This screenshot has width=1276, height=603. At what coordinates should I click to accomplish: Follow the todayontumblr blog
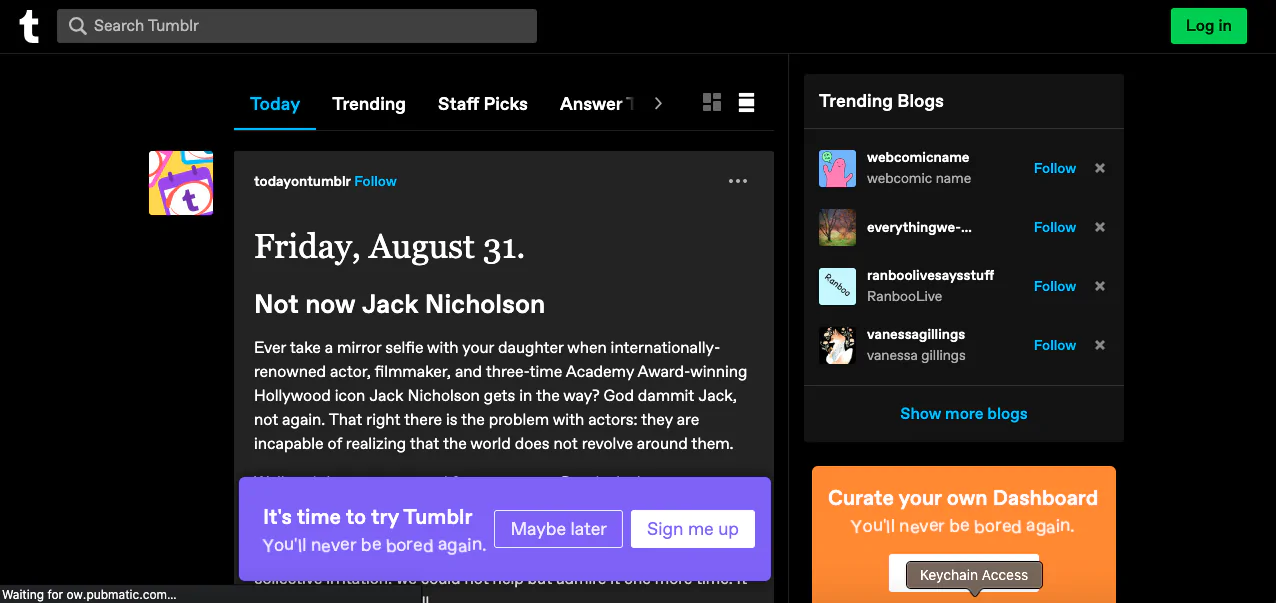coord(375,181)
